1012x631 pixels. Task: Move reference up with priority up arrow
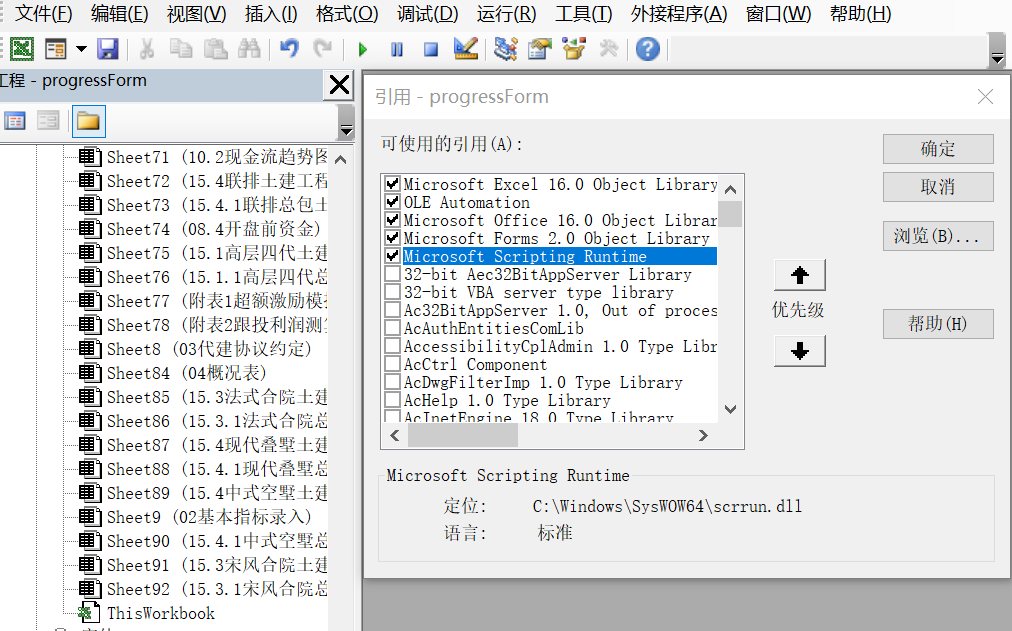coord(800,275)
